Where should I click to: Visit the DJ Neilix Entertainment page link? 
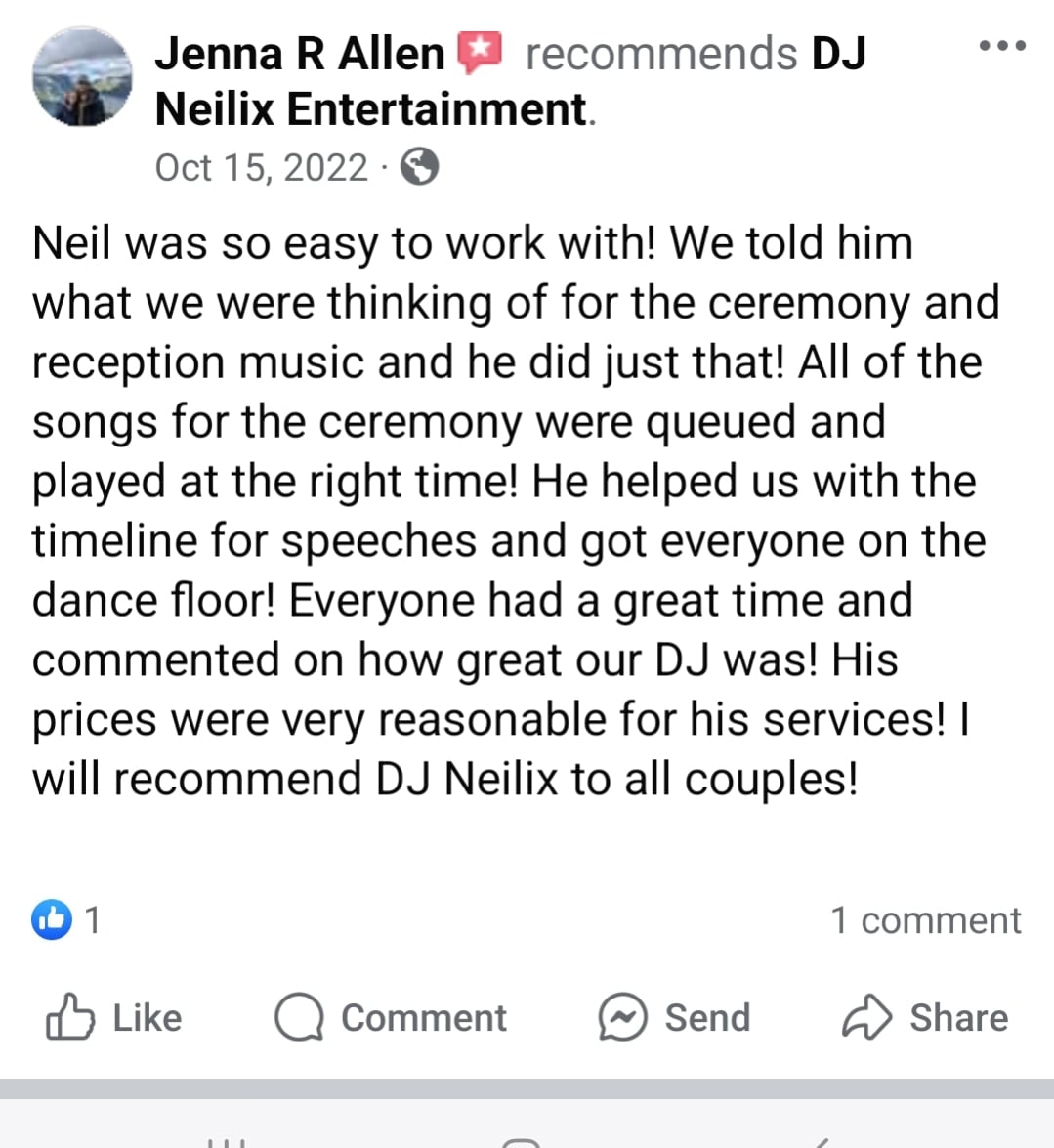tap(510, 81)
